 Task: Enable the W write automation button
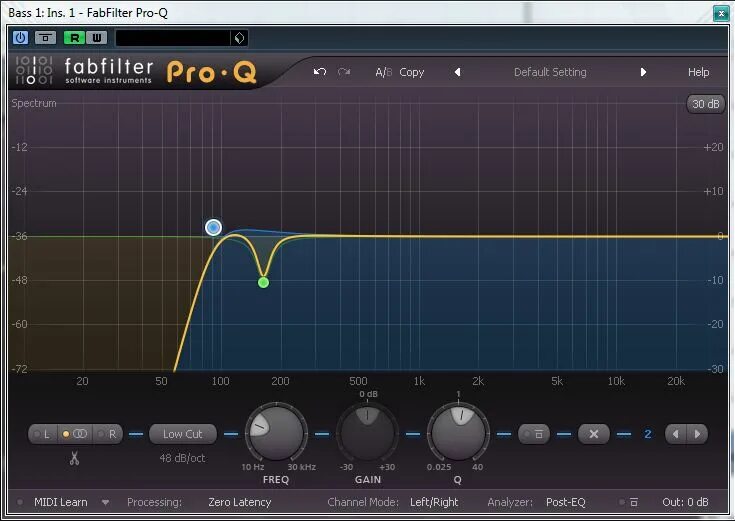pyautogui.click(x=97, y=38)
